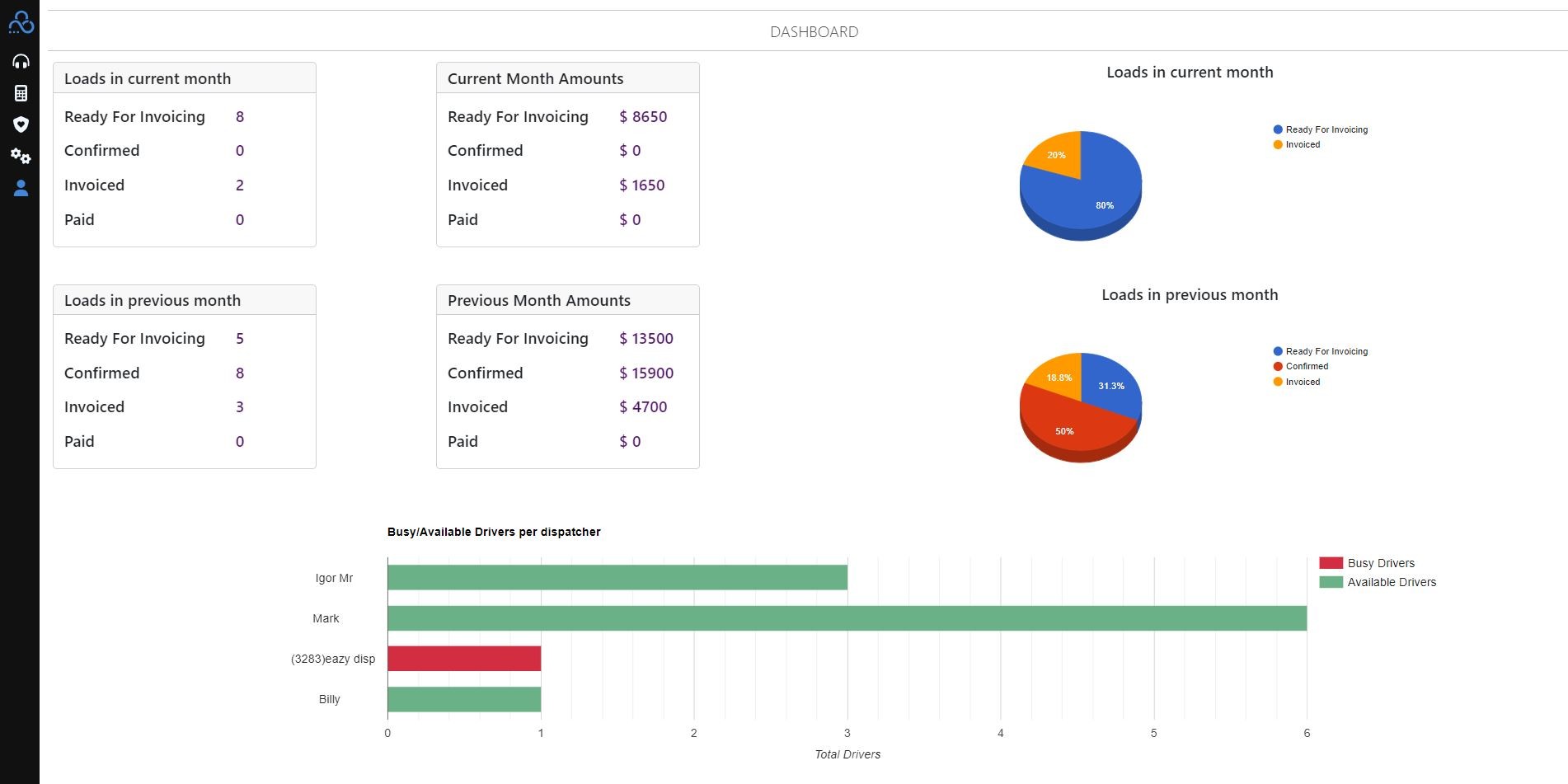
Task: Click the $ 1650 invoiced amount
Action: point(642,185)
